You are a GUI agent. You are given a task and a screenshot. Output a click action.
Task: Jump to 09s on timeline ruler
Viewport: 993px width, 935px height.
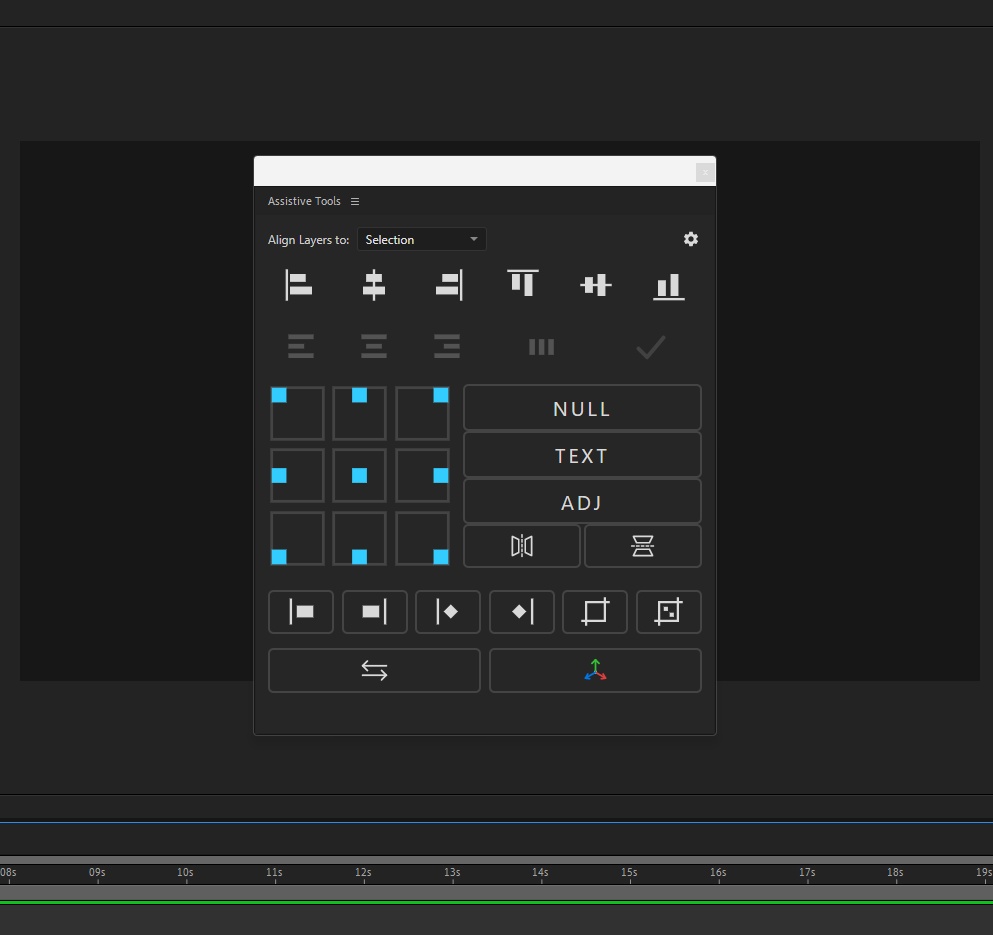(97, 872)
